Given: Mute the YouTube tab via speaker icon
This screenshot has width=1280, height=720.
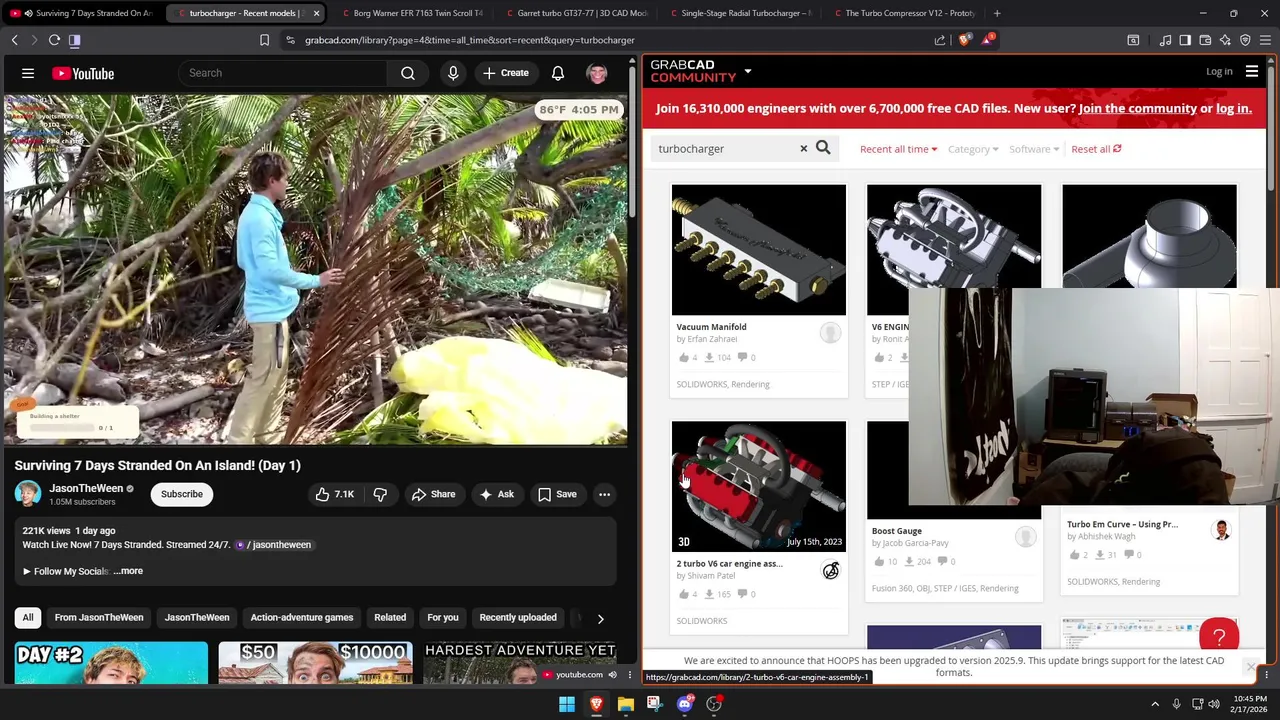Looking at the screenshot, I should pos(28,13).
